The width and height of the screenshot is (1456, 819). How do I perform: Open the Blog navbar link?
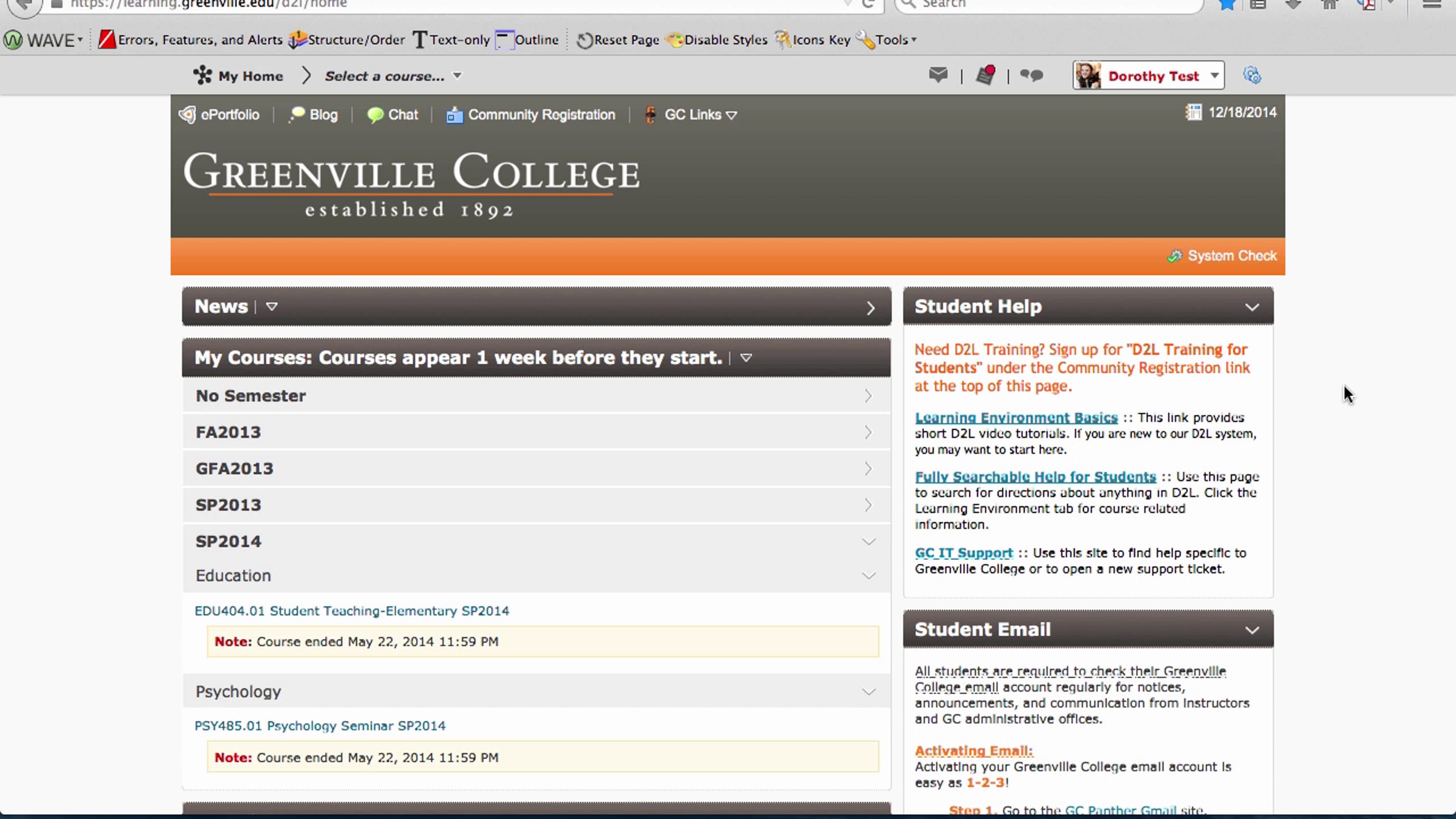(x=313, y=115)
